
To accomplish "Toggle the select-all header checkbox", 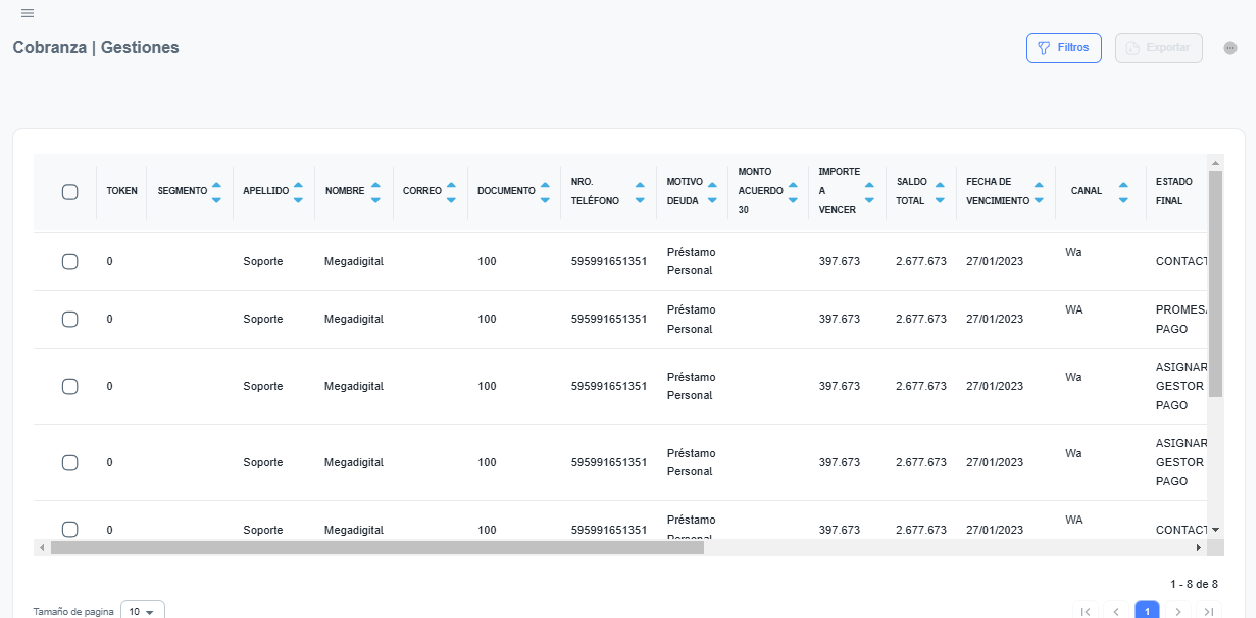I will click(x=70, y=192).
